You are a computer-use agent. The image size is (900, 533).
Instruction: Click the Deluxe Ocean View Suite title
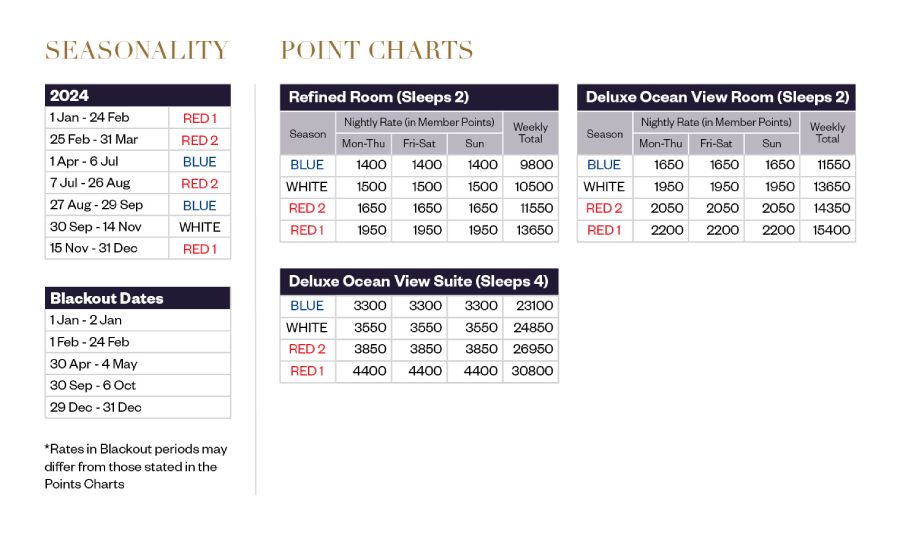pyautogui.click(x=418, y=281)
